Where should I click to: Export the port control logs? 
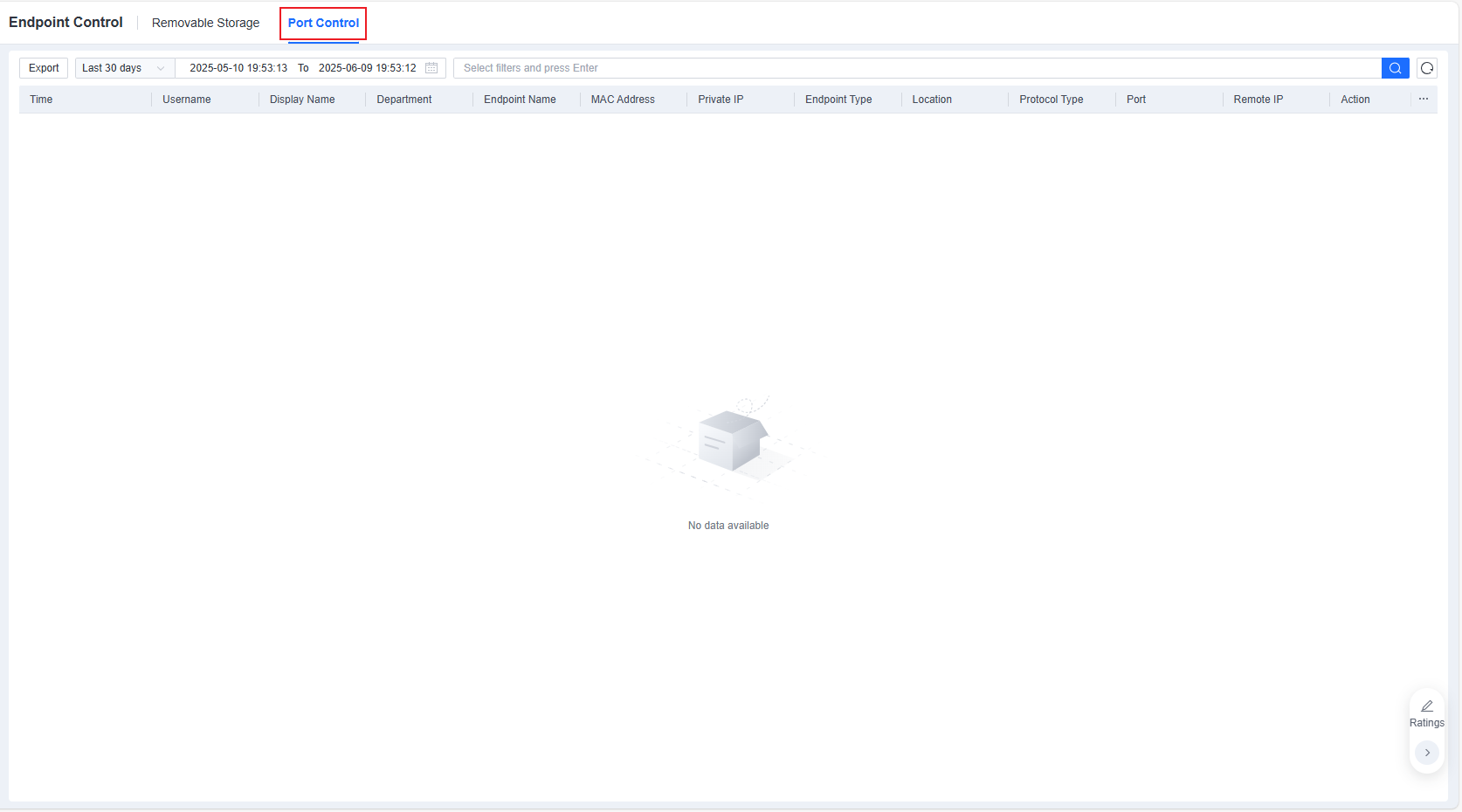coord(44,68)
